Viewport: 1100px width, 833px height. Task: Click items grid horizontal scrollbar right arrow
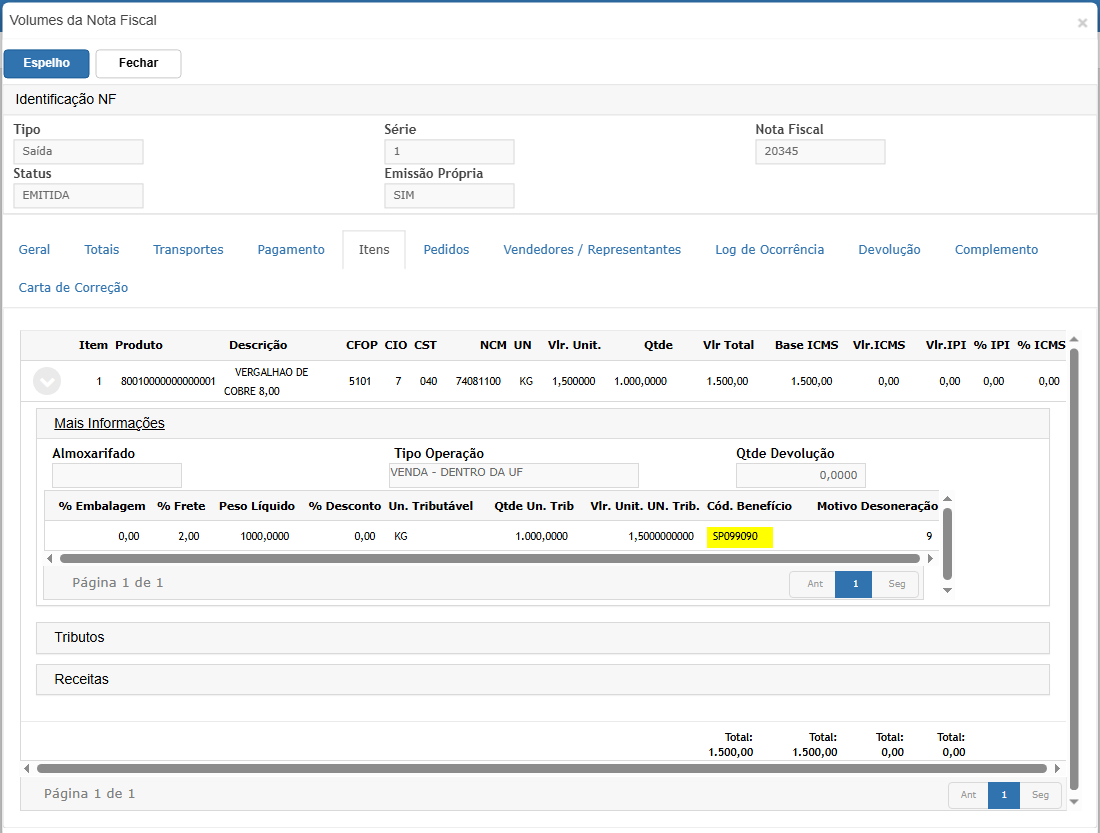pos(1057,768)
